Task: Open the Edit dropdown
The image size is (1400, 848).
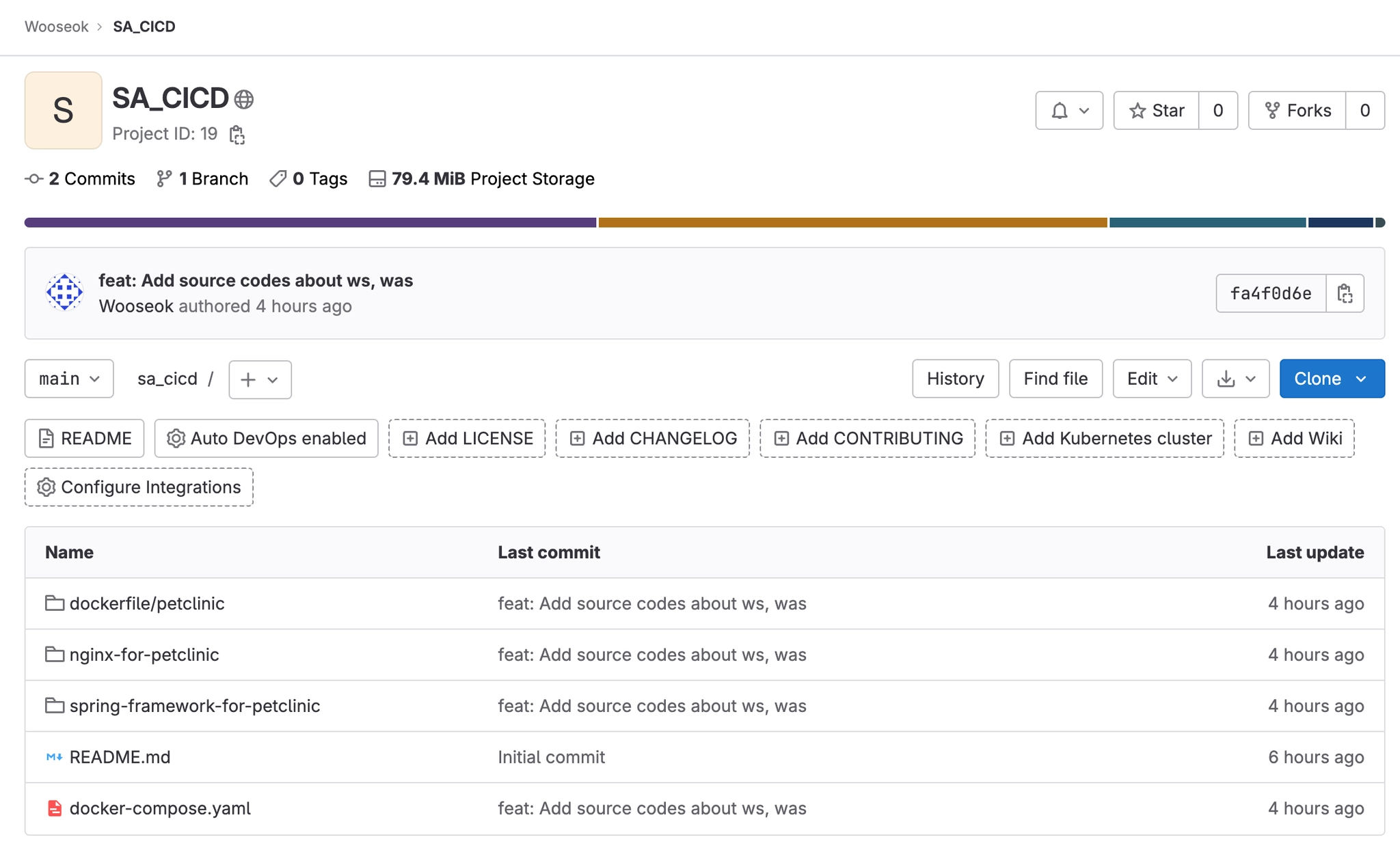Action: 1152,379
